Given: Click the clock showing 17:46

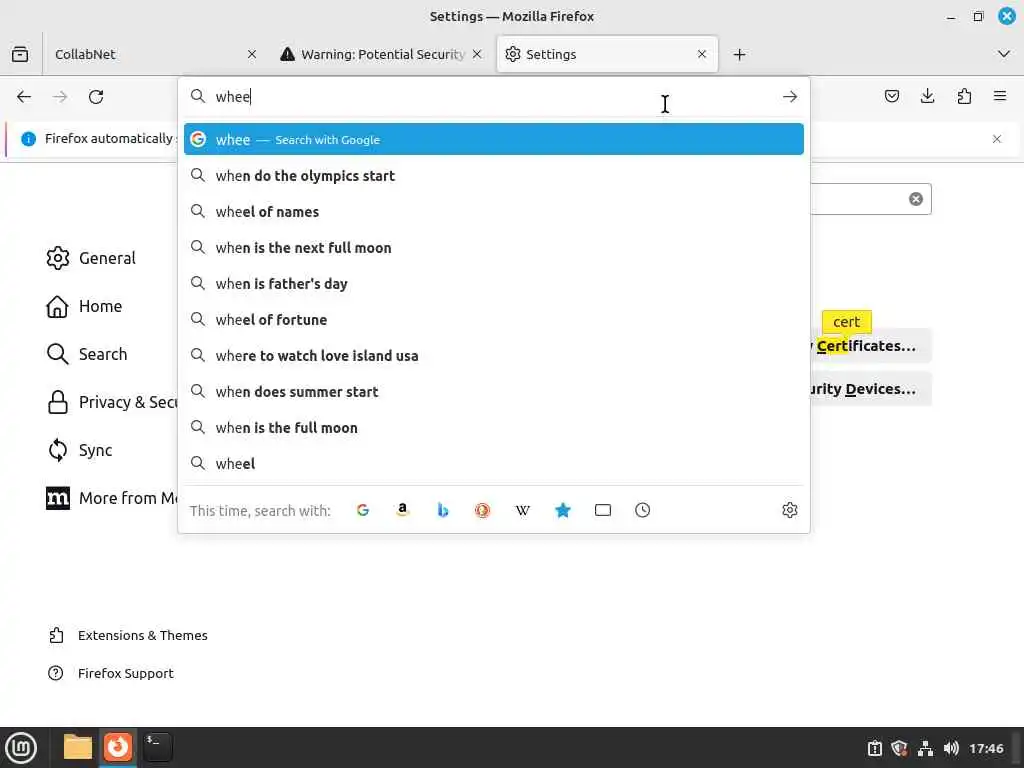Looking at the screenshot, I should 986,748.
